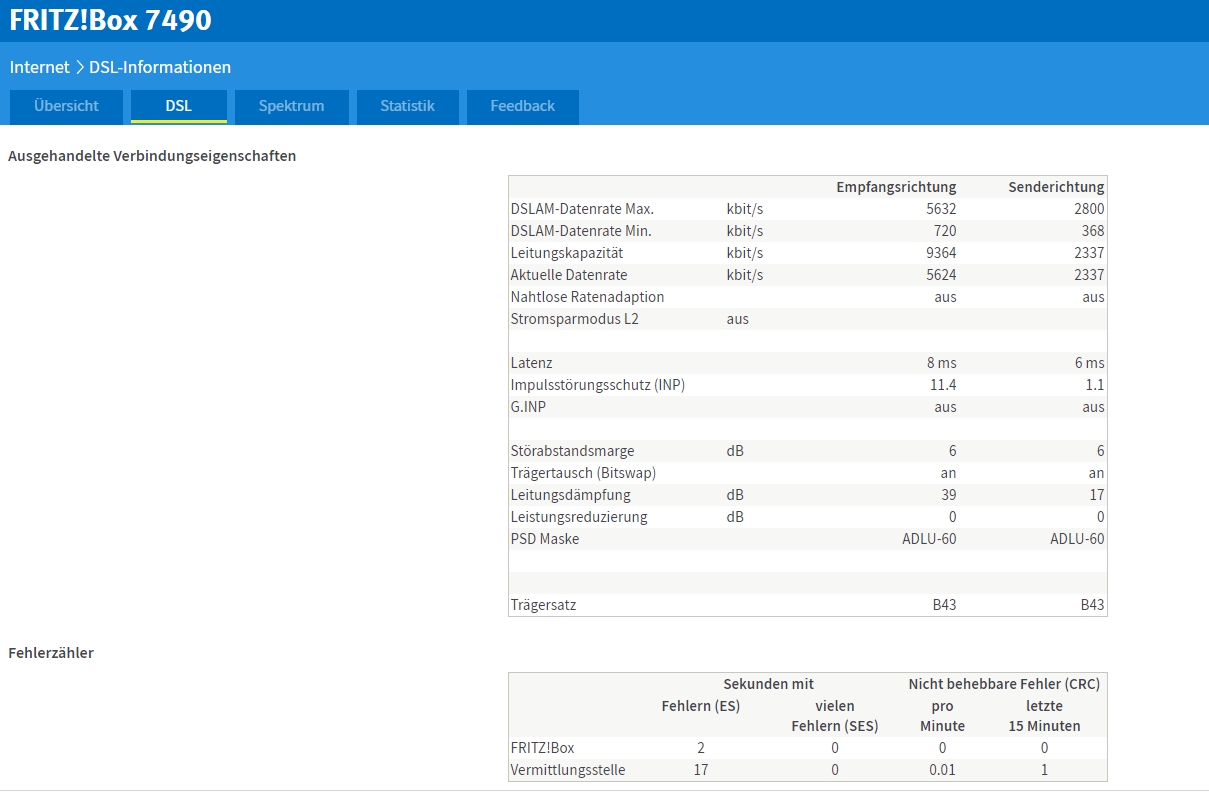This screenshot has width=1209, height=810.
Task: Click the Störabstandsmarge row label
Action: [x=572, y=451]
